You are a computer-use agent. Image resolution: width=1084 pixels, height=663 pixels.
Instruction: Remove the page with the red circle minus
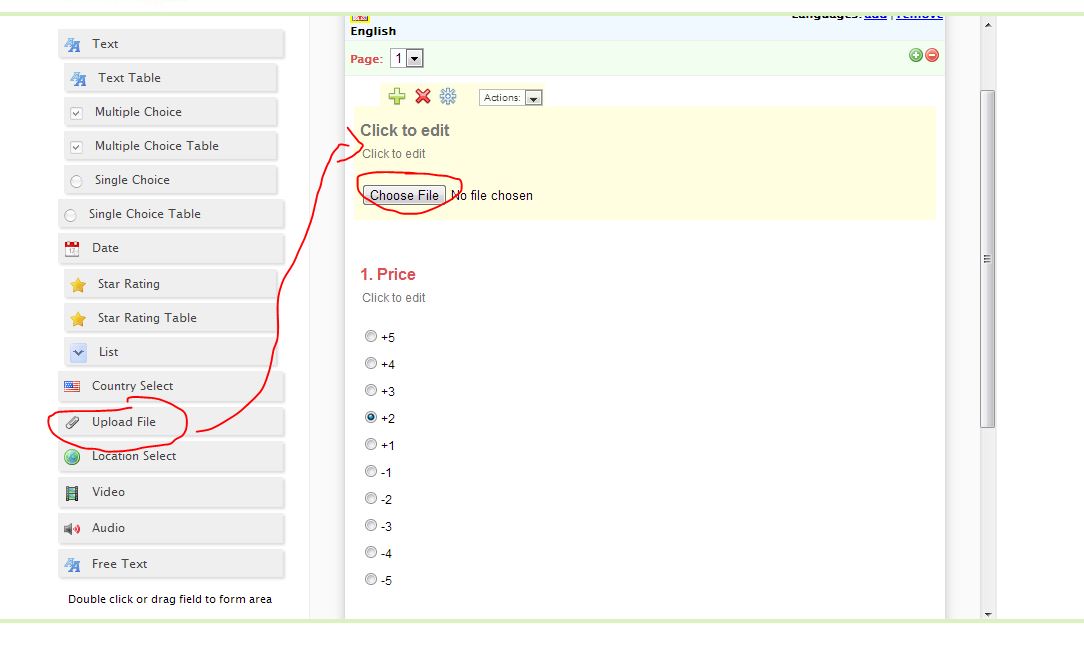(932, 55)
